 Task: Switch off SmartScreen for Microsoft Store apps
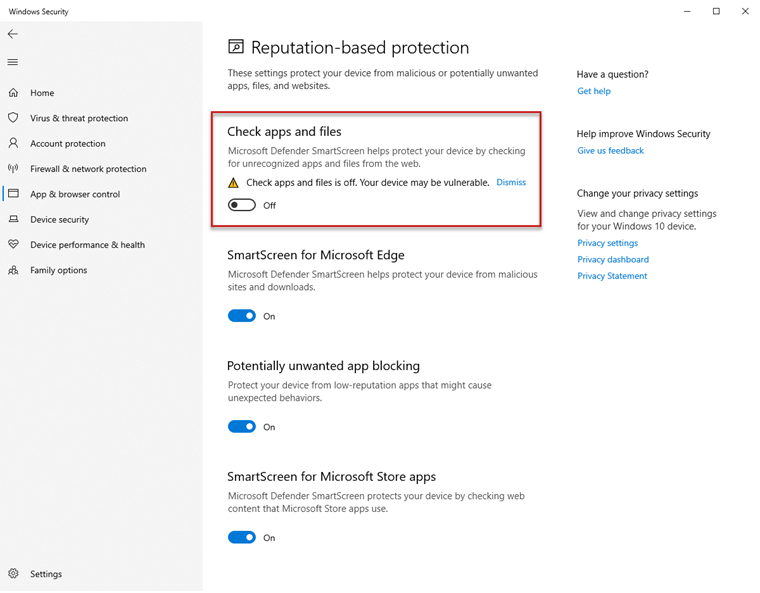point(242,537)
